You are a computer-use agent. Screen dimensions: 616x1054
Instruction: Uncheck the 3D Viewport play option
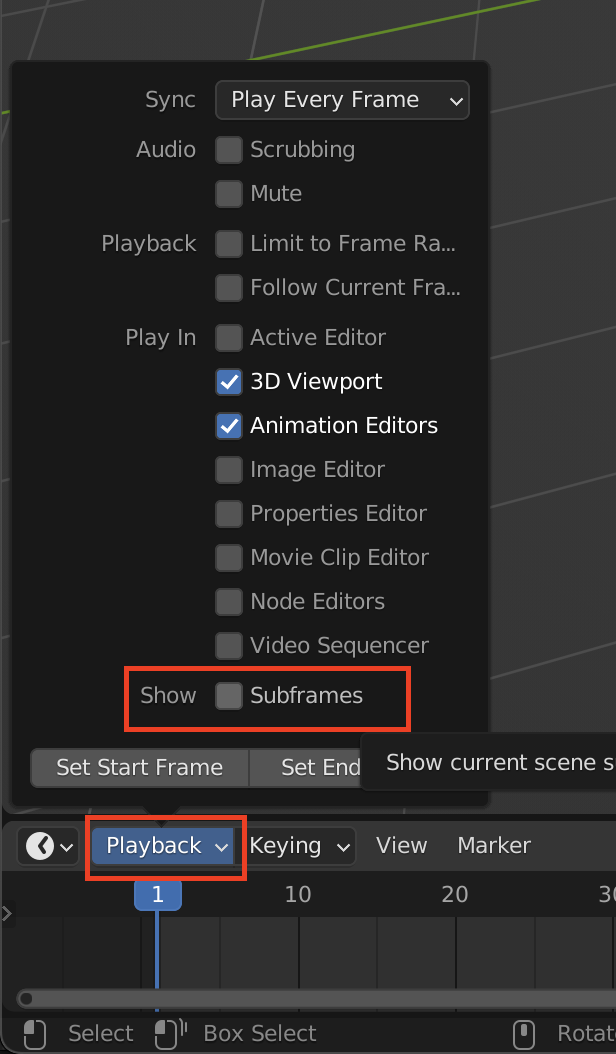(x=229, y=382)
